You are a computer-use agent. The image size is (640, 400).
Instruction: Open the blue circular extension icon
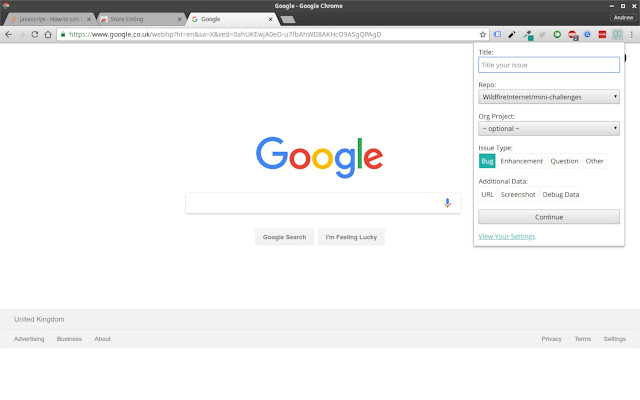(x=587, y=35)
